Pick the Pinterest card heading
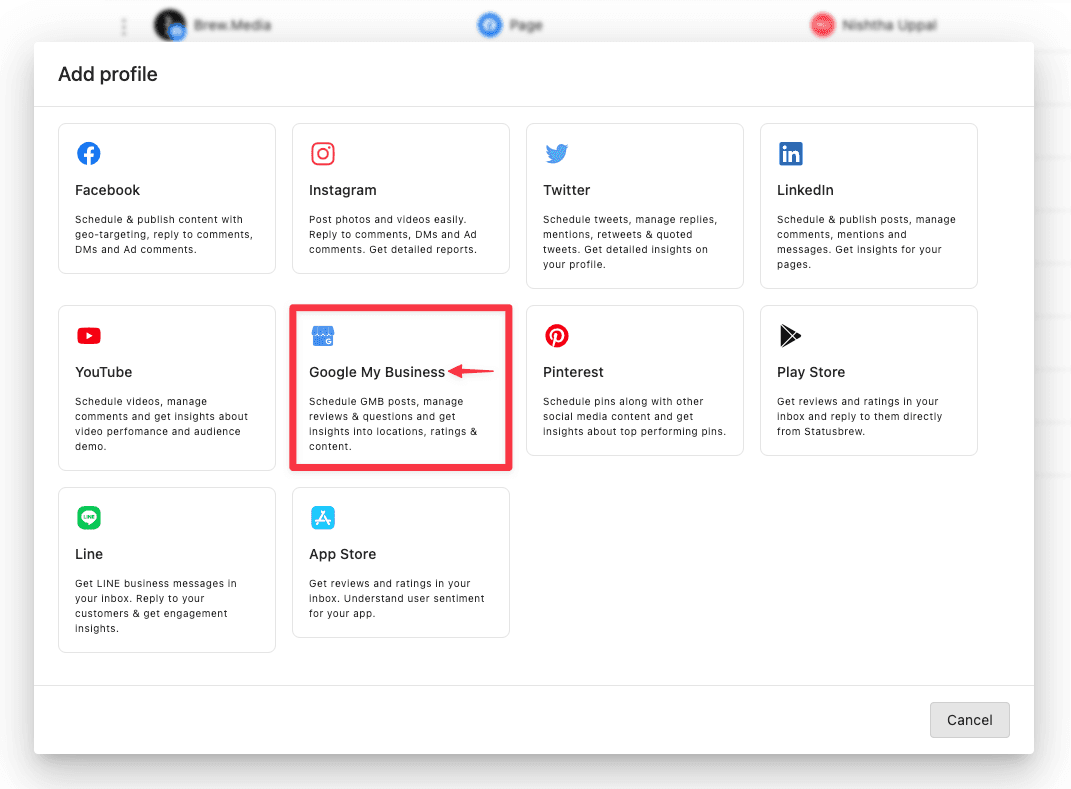This screenshot has width=1071, height=789. 573,372
